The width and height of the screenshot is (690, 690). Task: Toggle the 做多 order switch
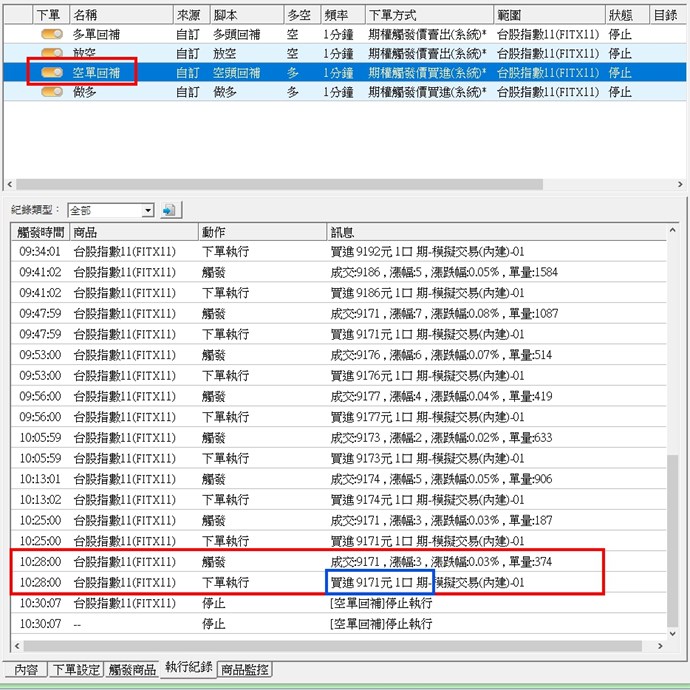coord(52,92)
